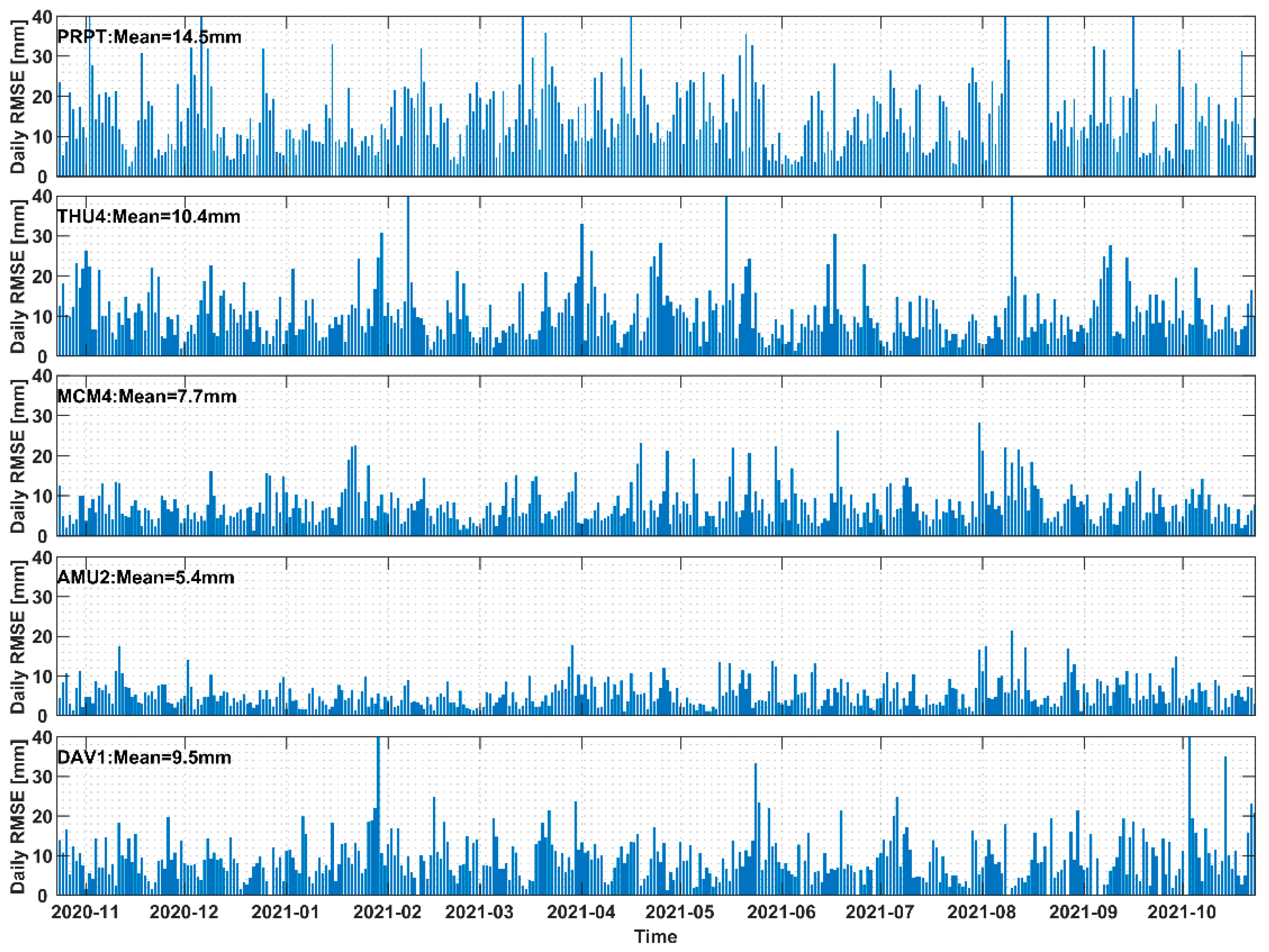This screenshot has height=952, width=1269.
Task: Click the 2021-06 date tick label
Action: coord(781,912)
